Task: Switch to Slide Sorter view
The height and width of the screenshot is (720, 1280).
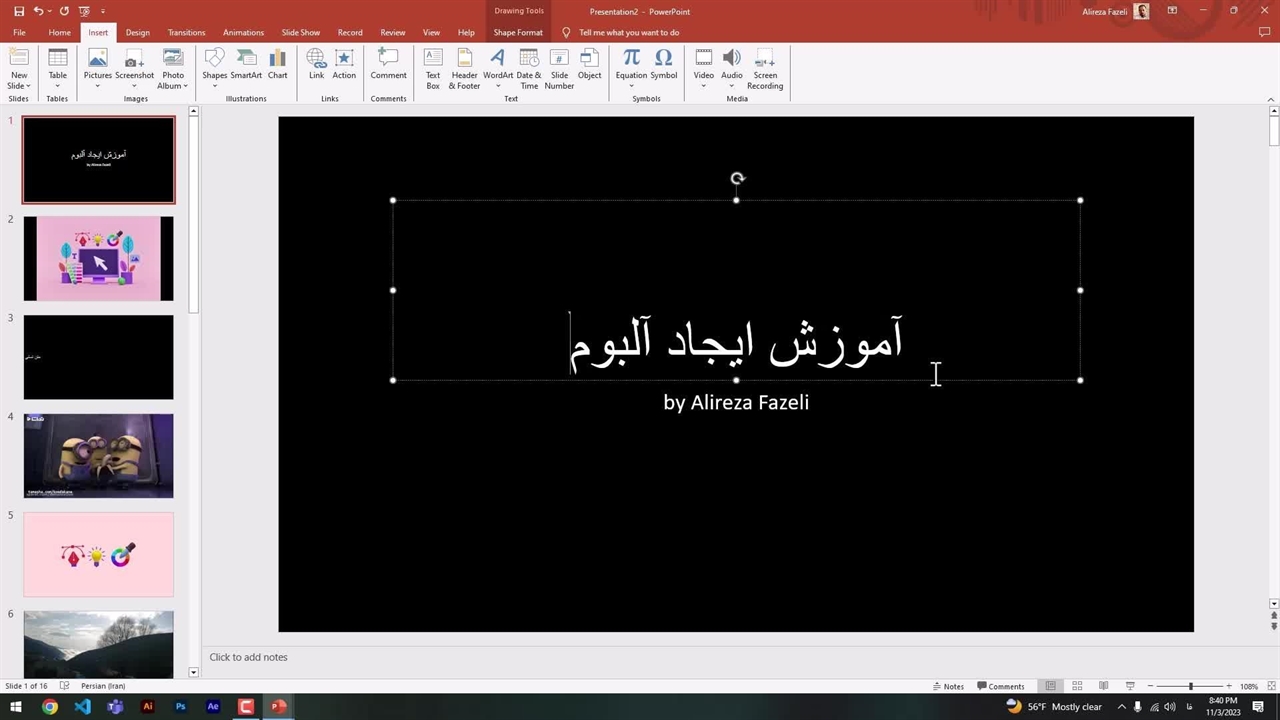Action: pyautogui.click(x=1077, y=686)
